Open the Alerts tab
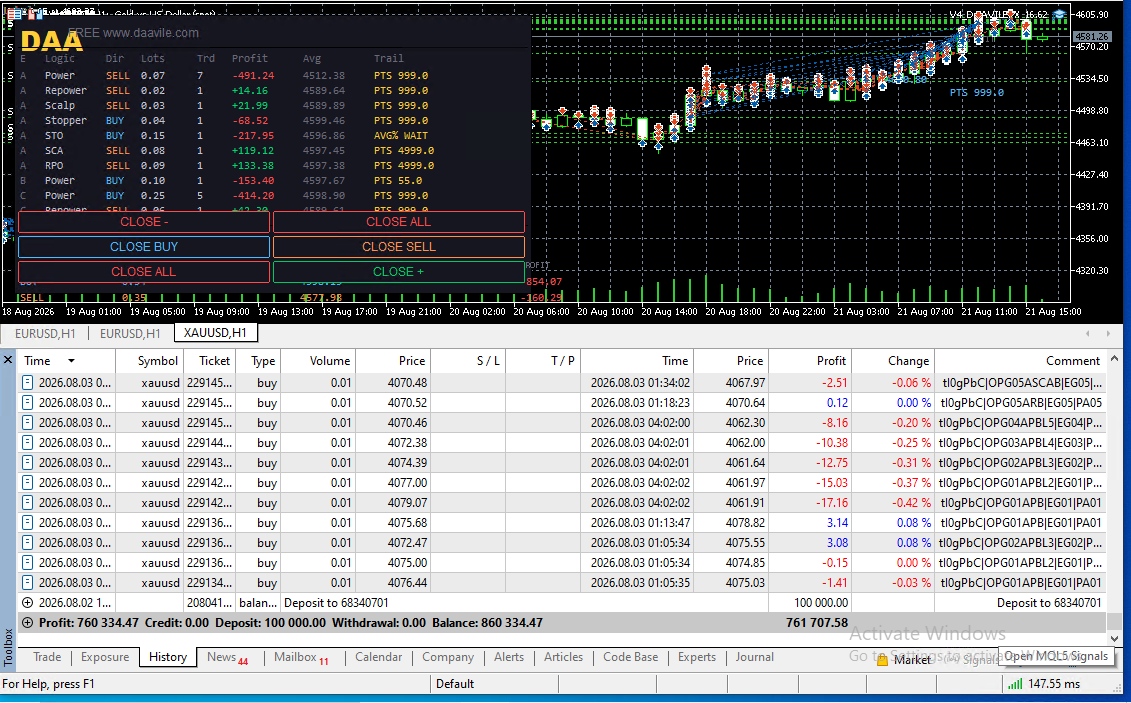The image size is (1131, 703). [509, 657]
